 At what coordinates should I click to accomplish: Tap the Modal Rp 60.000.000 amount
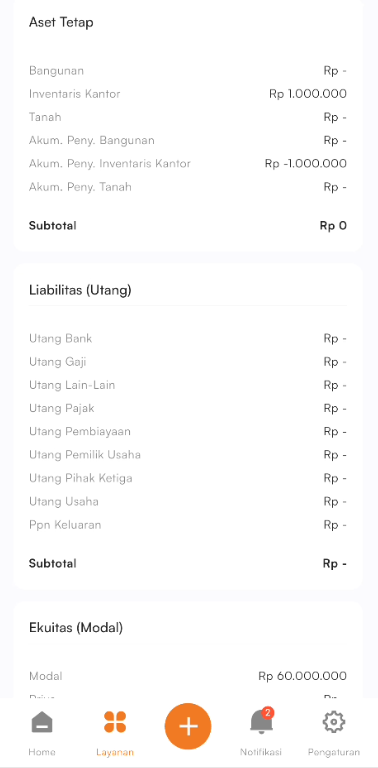(303, 676)
